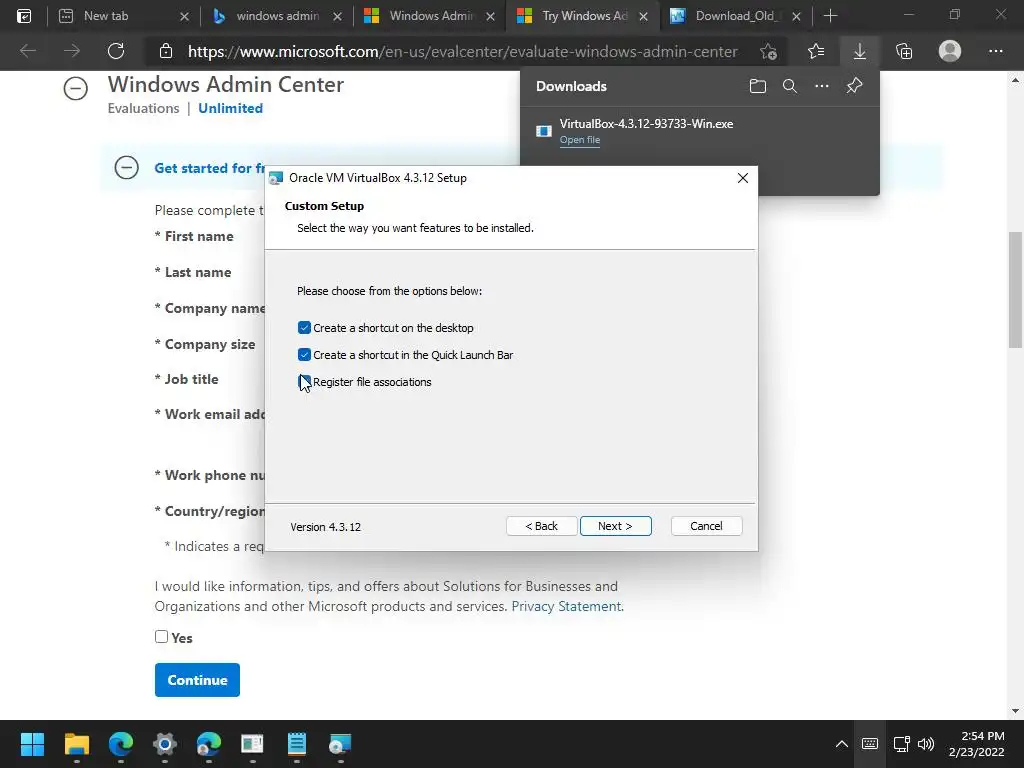Open File Explorer from the taskbar
Viewport: 1024px width, 768px height.
click(76, 744)
